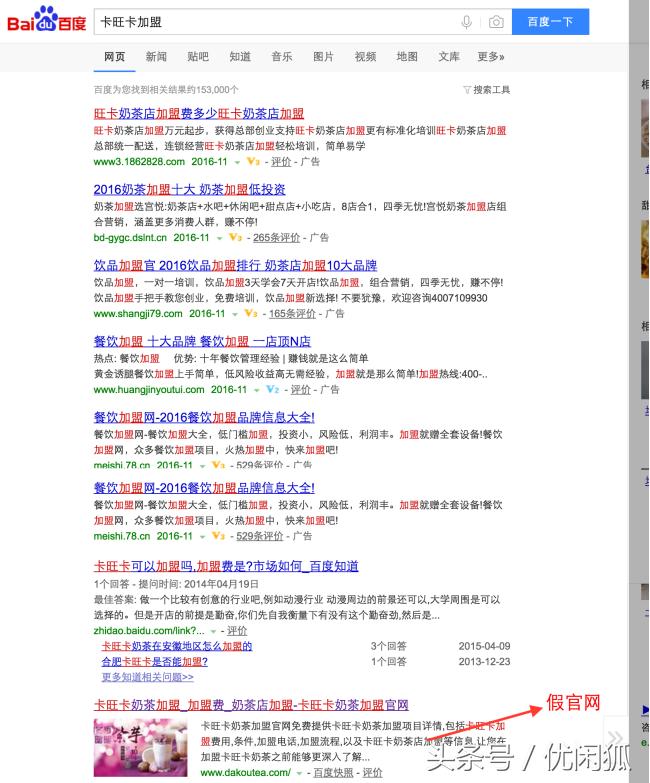Click the 百度一下 search button
650x783 pixels.
coord(550,21)
